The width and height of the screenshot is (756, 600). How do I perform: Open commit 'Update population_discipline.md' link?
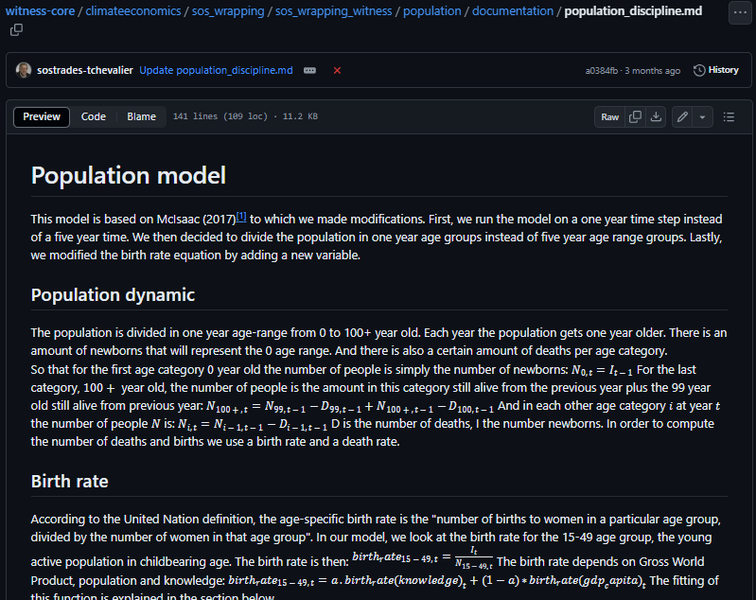[216, 70]
